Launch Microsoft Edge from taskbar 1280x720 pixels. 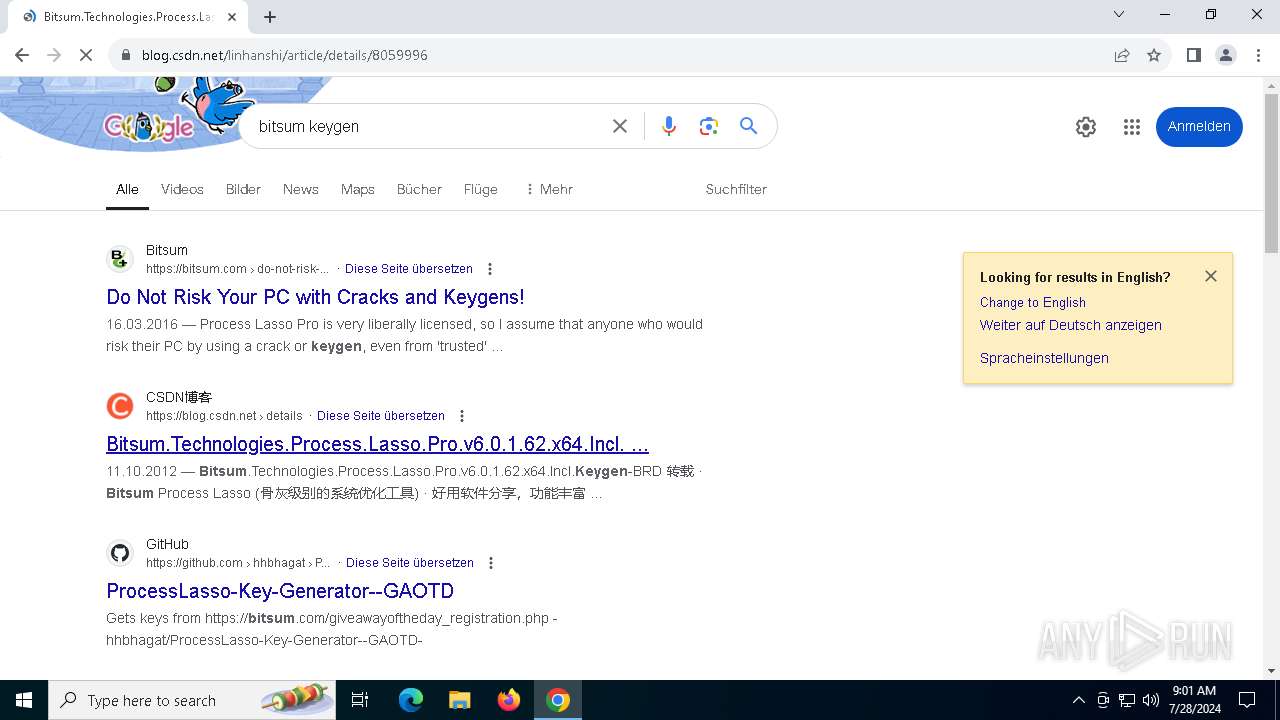point(411,700)
